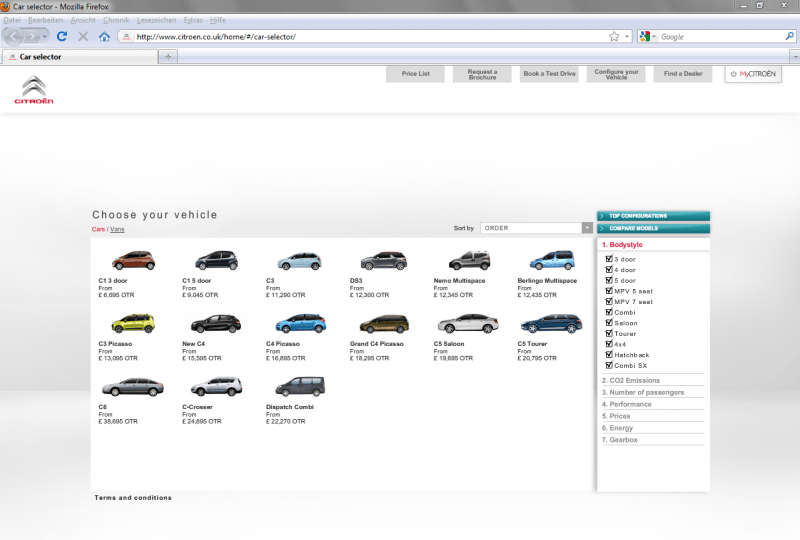Click Book a Test Drive button

[549, 74]
